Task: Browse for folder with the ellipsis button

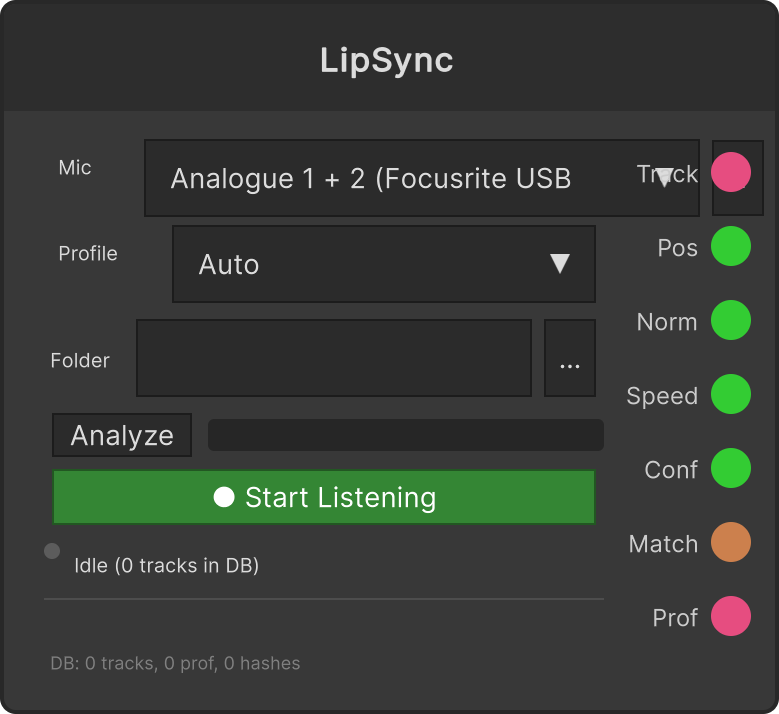Action: 570,358
